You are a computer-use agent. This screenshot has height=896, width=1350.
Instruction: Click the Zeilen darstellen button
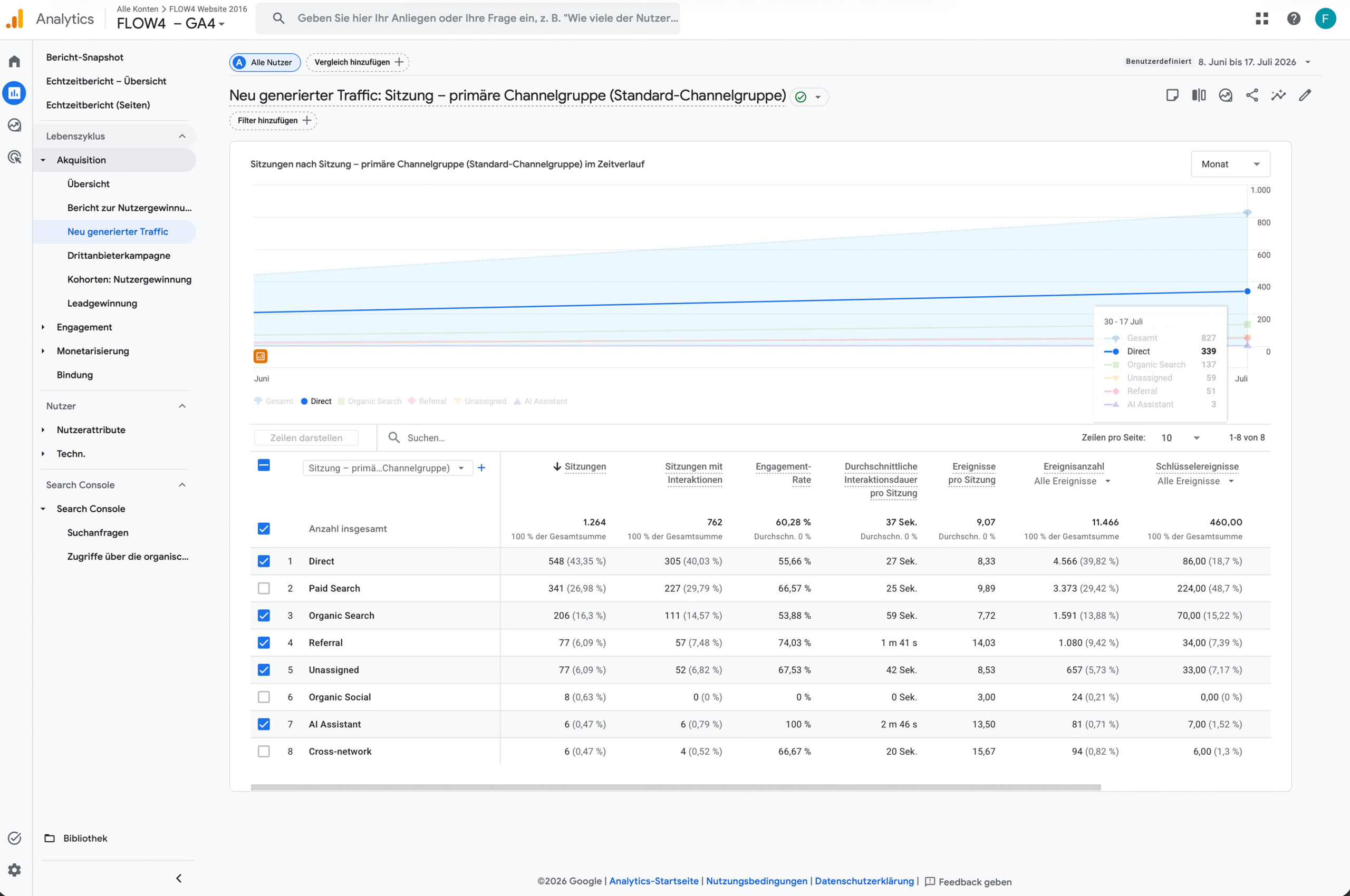click(306, 437)
